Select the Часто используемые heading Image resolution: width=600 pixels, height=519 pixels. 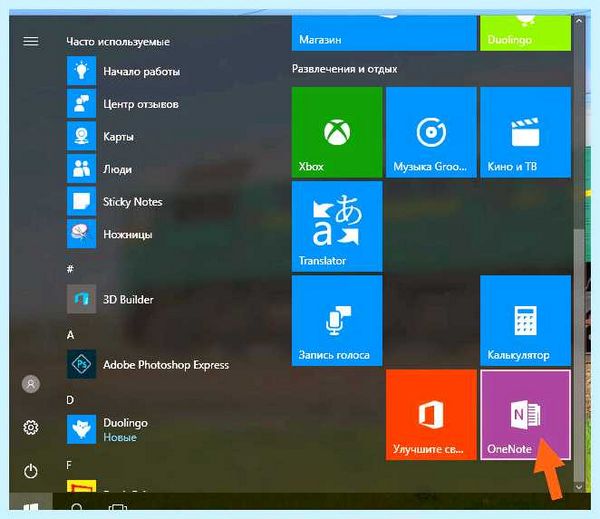click(x=118, y=41)
